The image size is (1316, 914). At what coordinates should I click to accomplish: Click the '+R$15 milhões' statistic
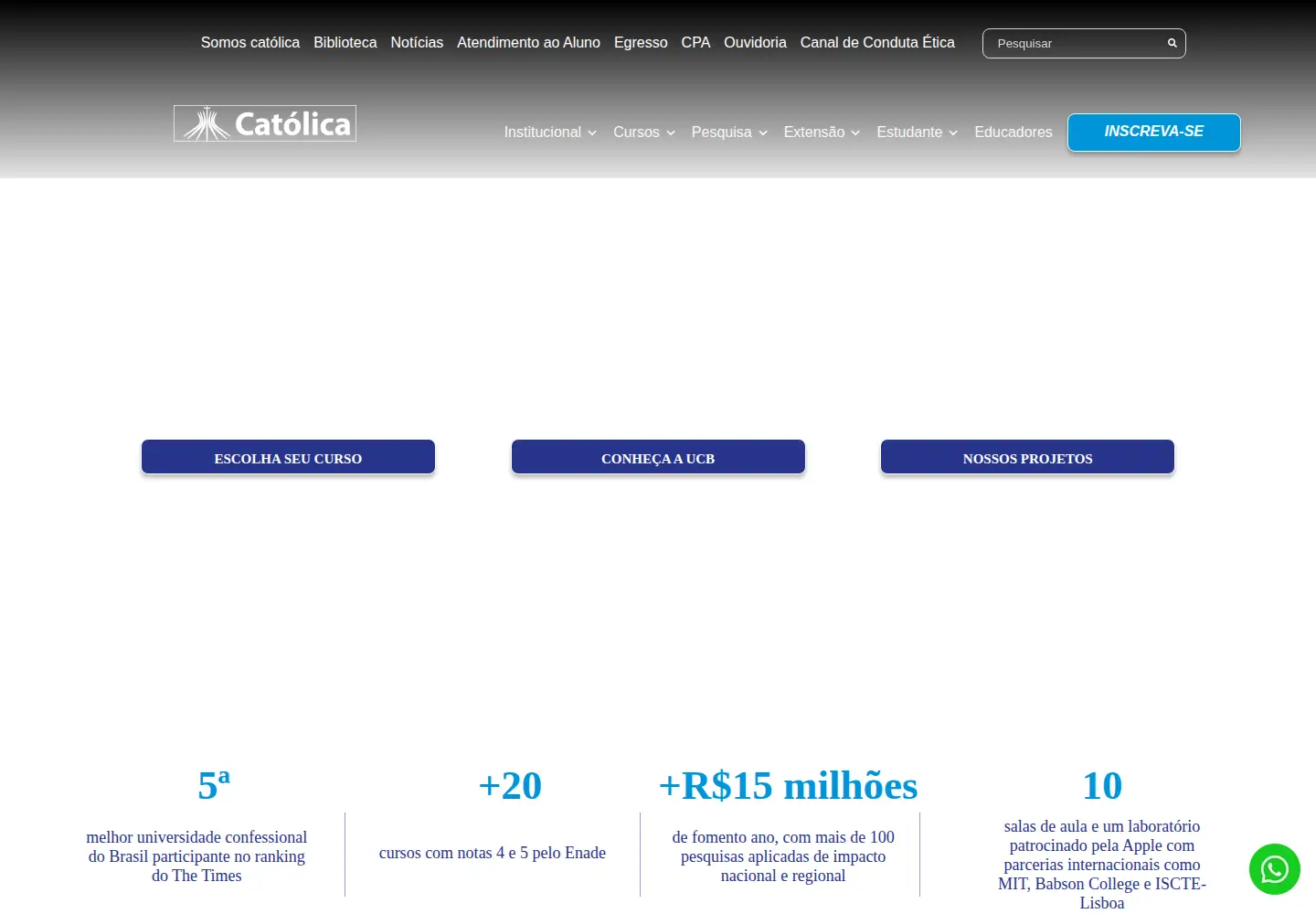[x=788, y=785]
